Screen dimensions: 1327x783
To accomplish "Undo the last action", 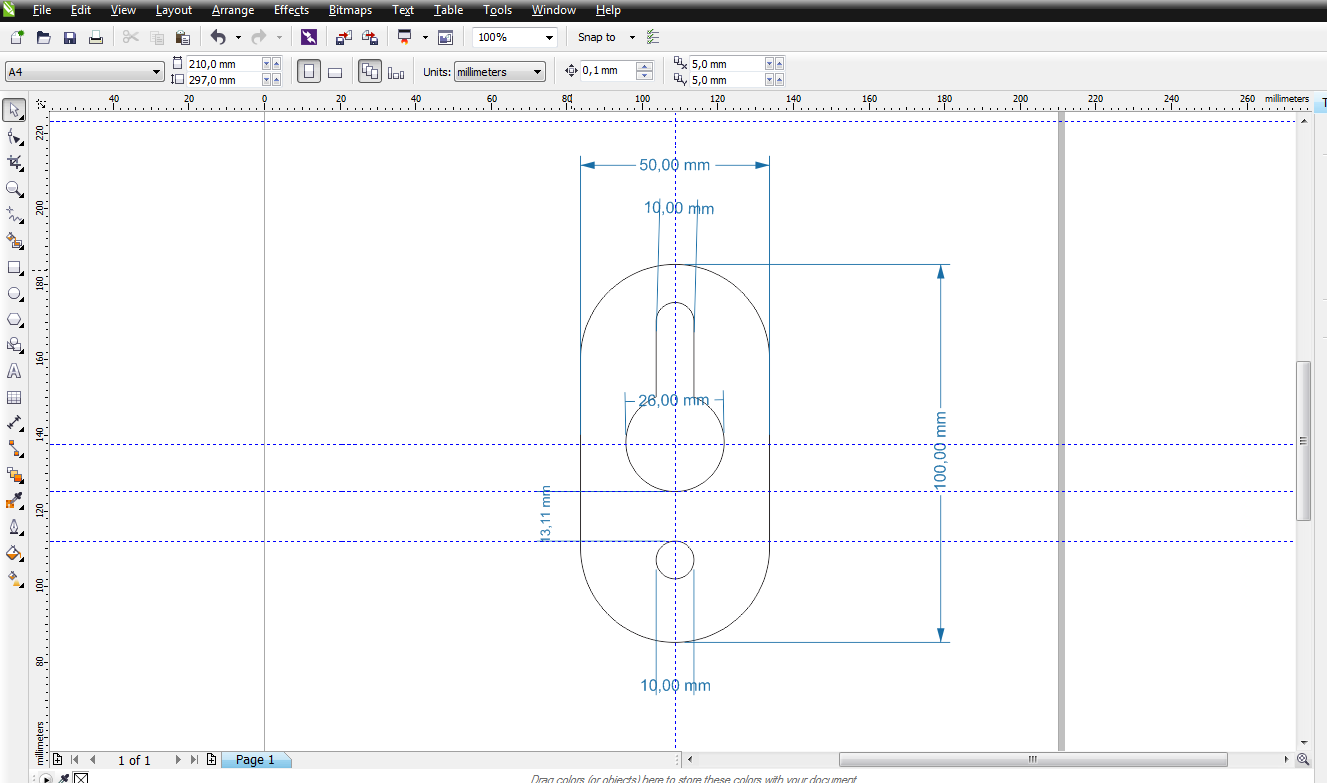I will tap(218, 37).
